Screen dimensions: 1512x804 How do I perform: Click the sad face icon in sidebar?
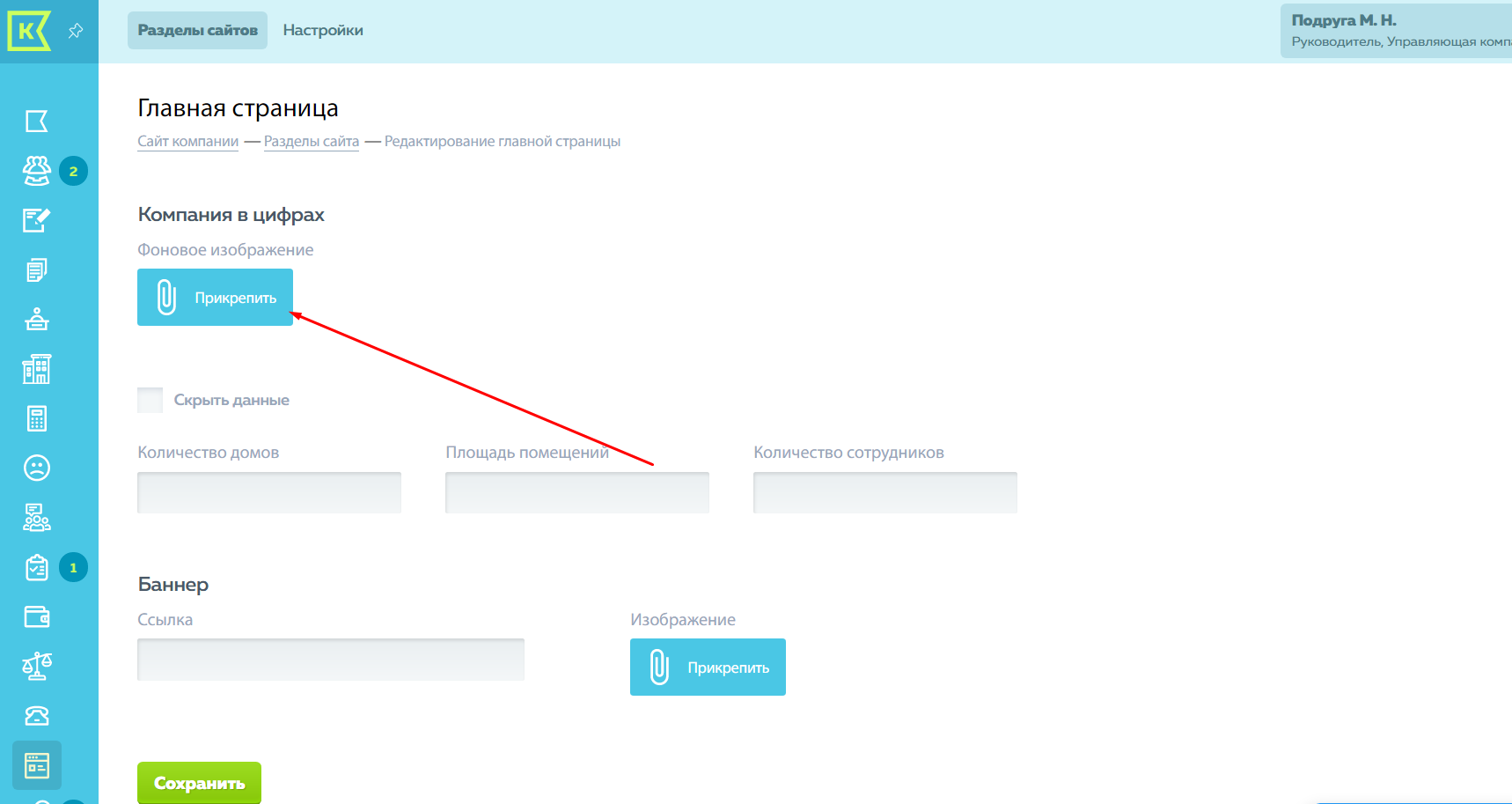(37, 468)
